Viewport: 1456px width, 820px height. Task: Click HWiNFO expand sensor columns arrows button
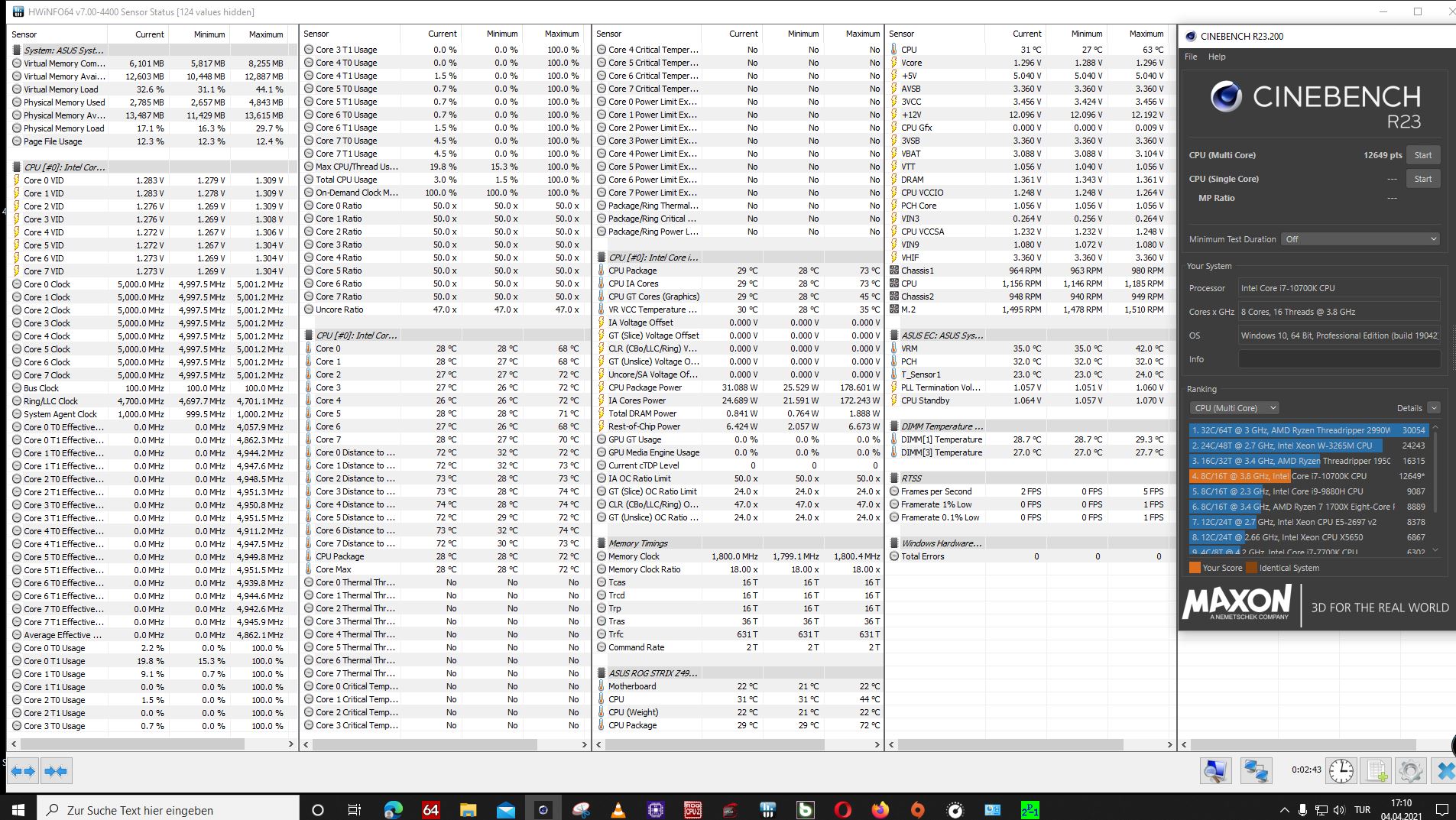click(24, 771)
